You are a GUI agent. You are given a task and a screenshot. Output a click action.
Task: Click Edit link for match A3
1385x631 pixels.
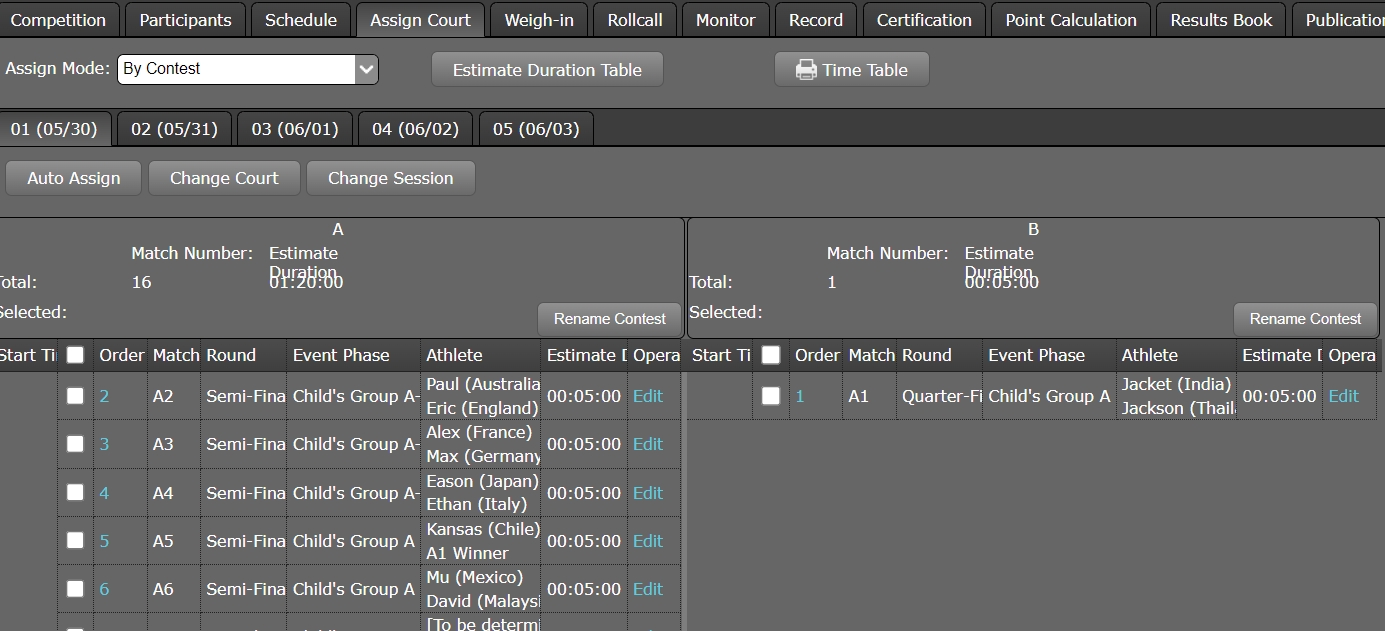[x=647, y=444]
